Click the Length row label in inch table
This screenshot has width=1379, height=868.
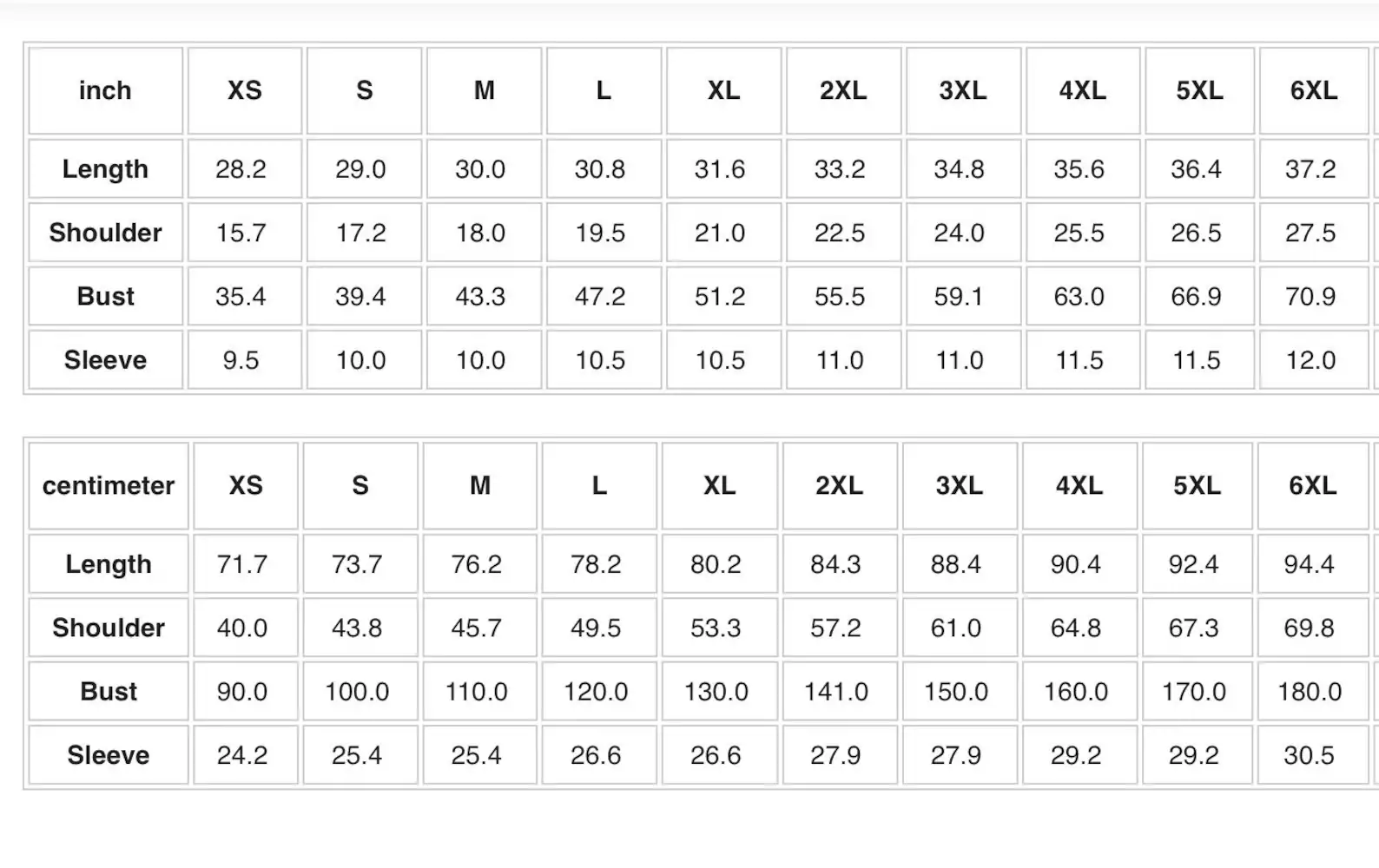(x=105, y=168)
